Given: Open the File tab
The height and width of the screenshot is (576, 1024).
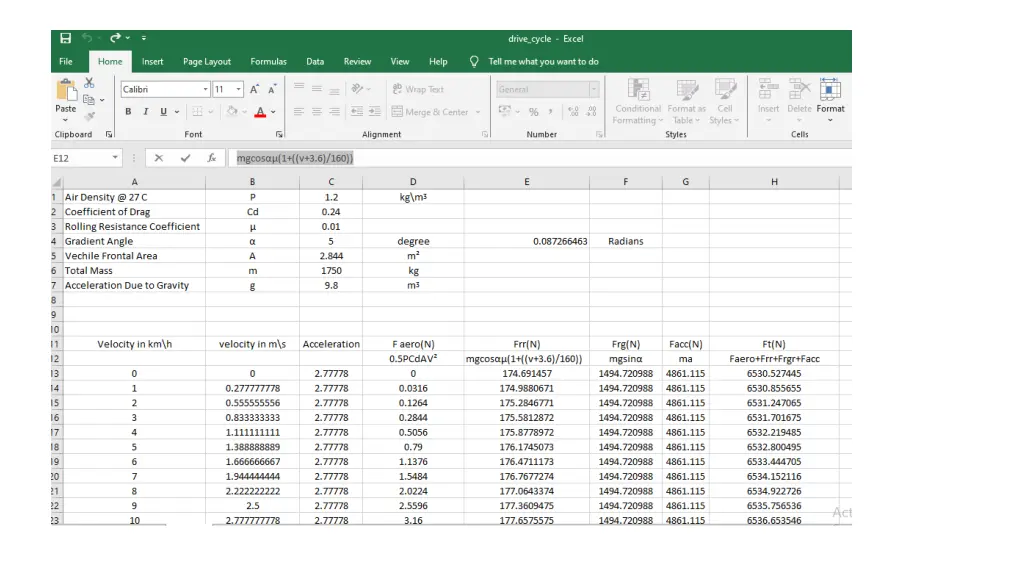Looking at the screenshot, I should (66, 61).
